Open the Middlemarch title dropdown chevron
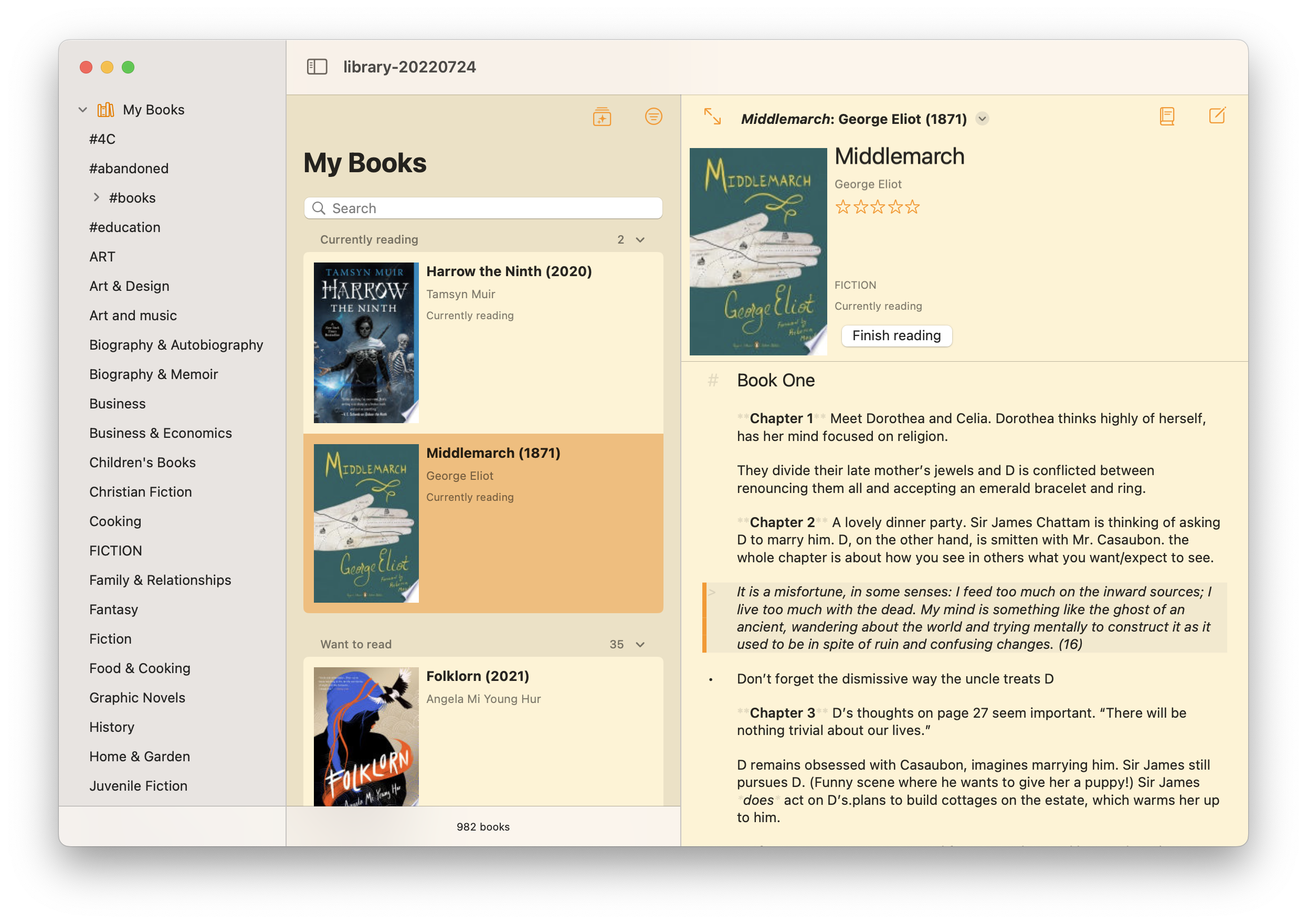 (x=982, y=119)
